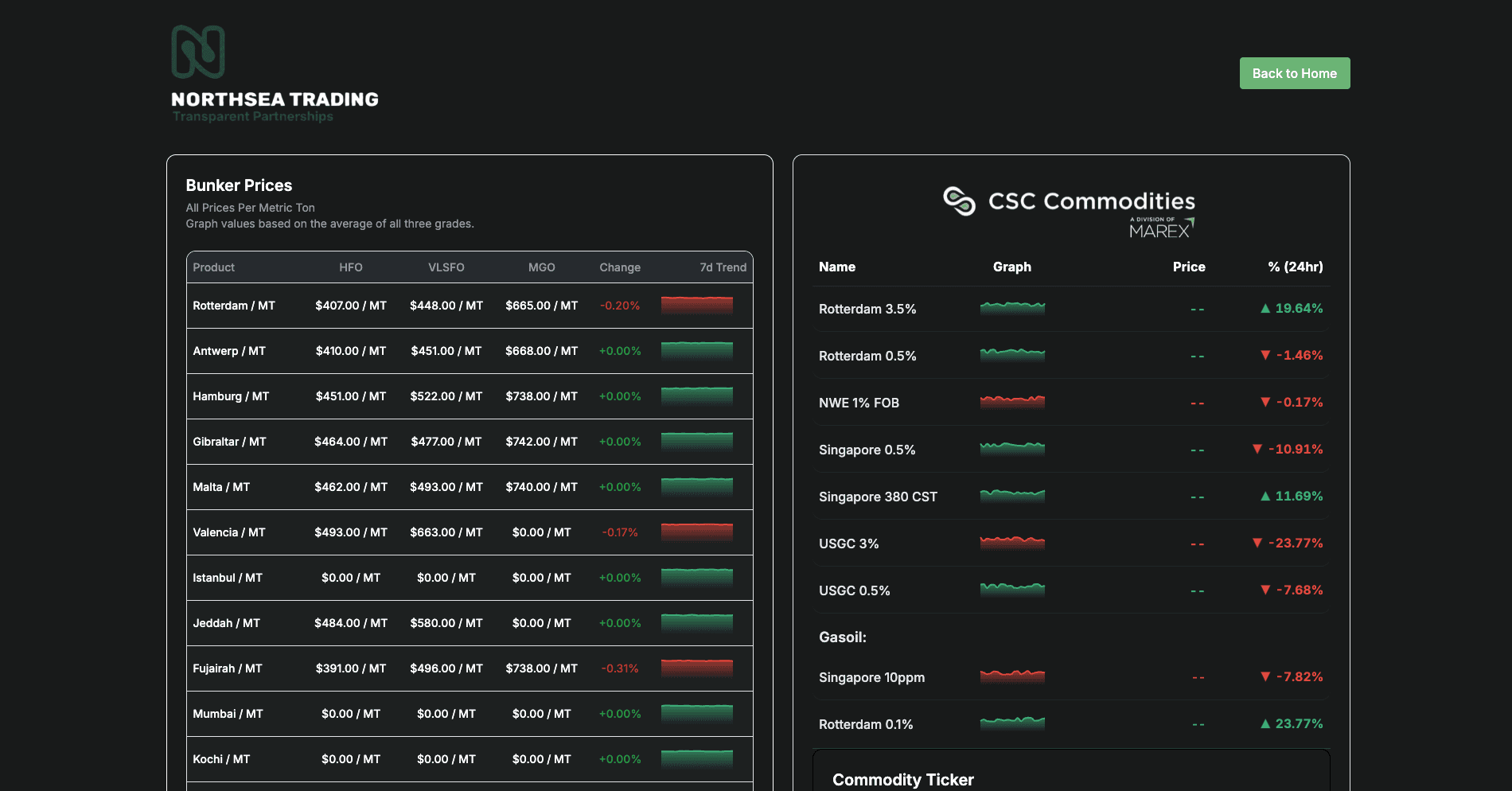Click the NORTHSEA TRADING wordmark
This screenshot has height=791, width=1512.
(x=275, y=99)
